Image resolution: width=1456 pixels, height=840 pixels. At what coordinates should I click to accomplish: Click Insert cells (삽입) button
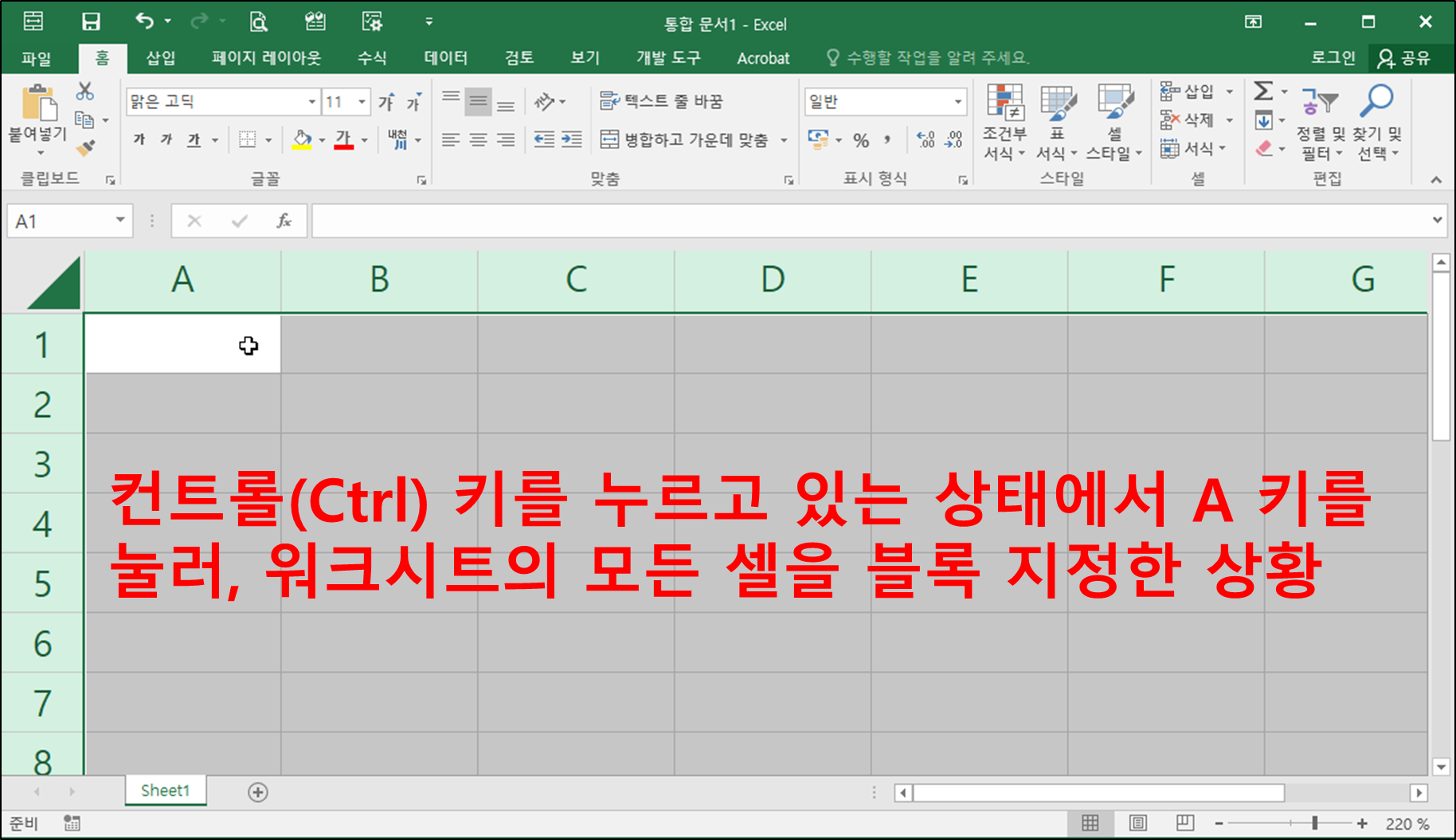pos(1188,91)
